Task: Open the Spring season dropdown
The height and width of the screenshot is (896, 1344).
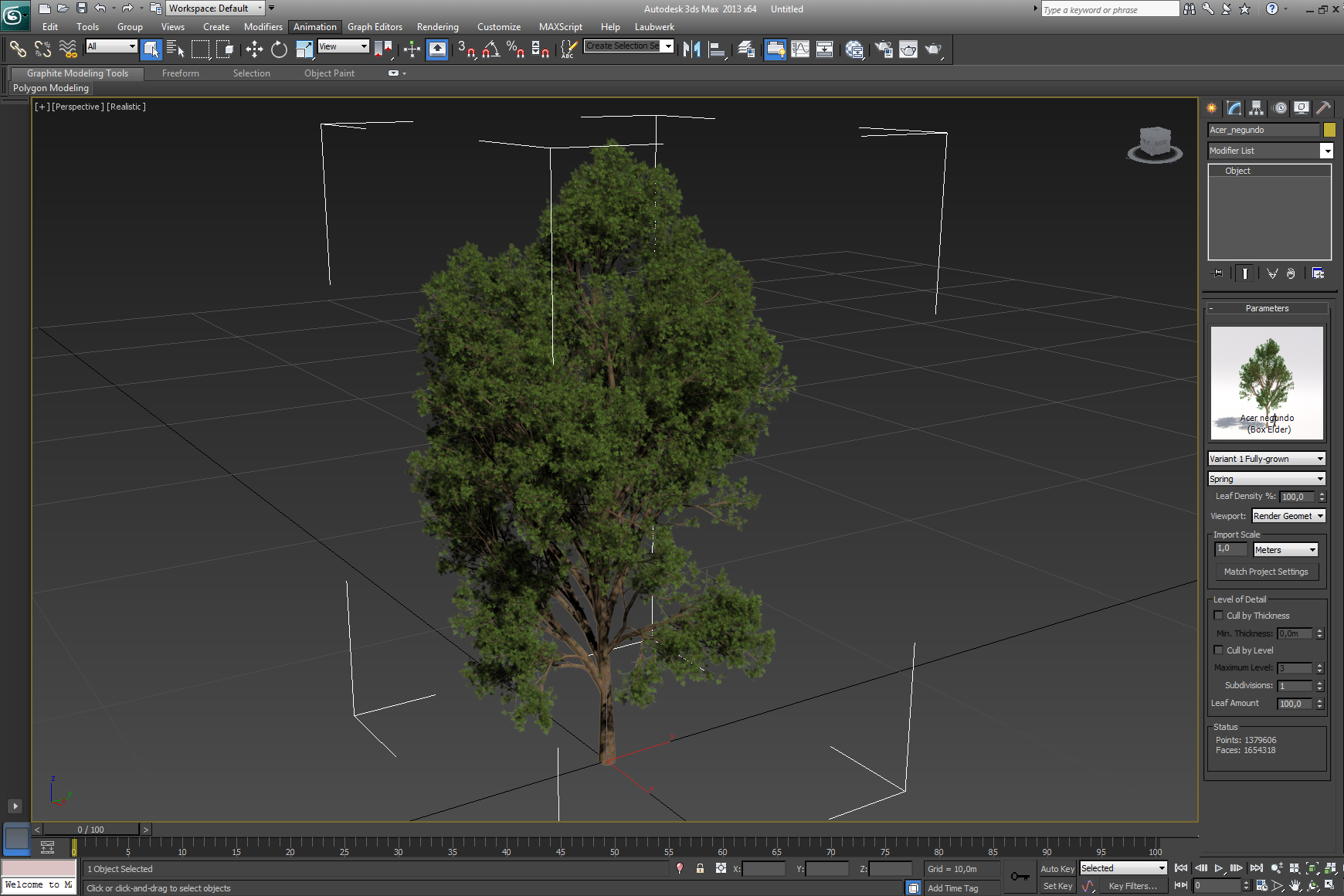Action: pos(1267,479)
